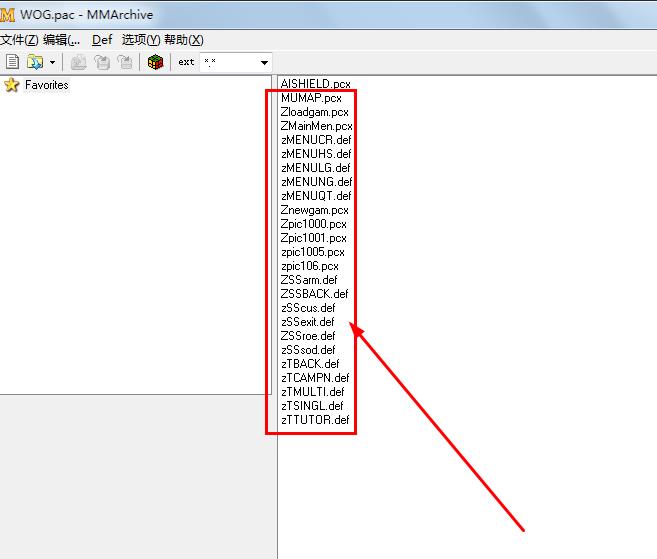The width and height of the screenshot is (657, 559).
Task: Select file zpic106.pcx
Action: pos(310,266)
